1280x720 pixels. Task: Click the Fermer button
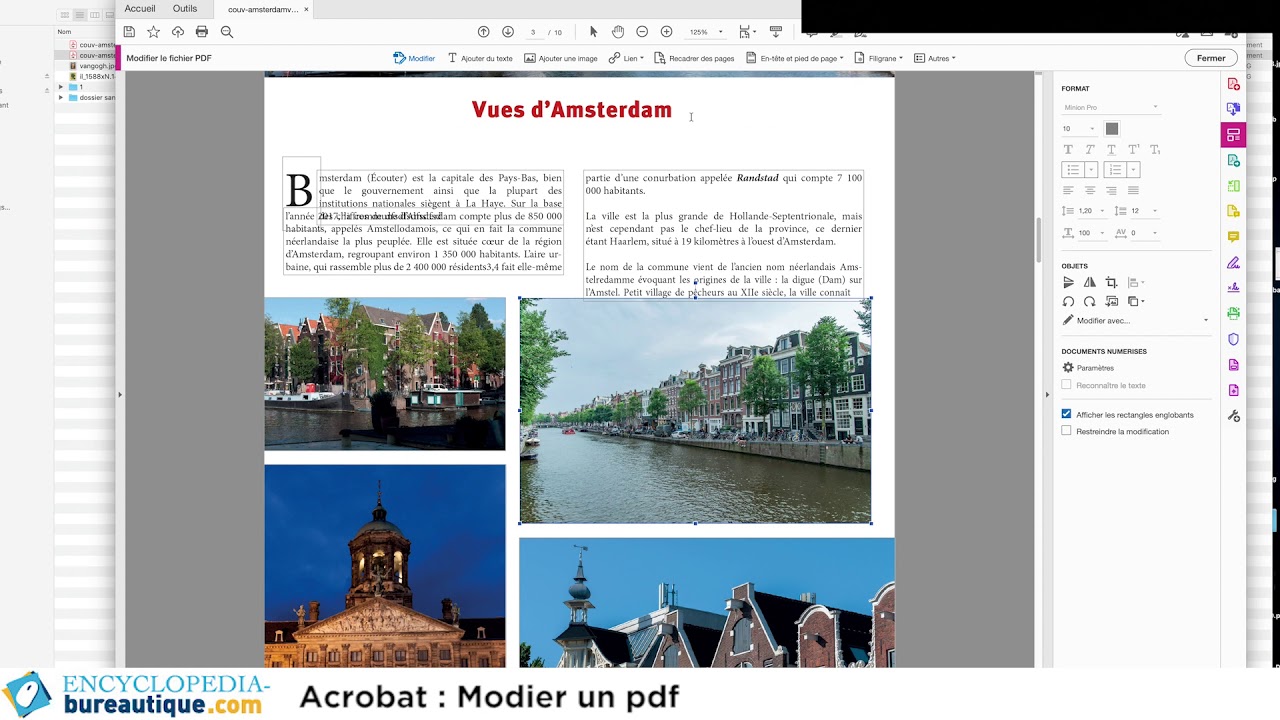click(x=1211, y=58)
